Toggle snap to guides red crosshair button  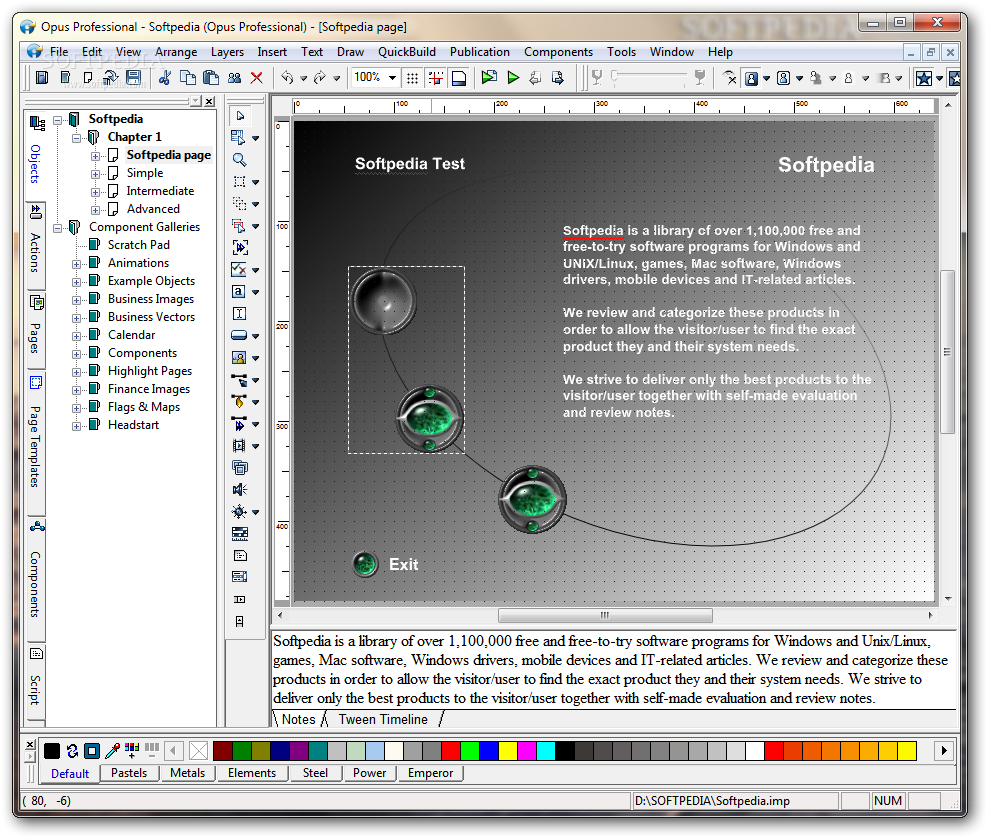coord(435,77)
